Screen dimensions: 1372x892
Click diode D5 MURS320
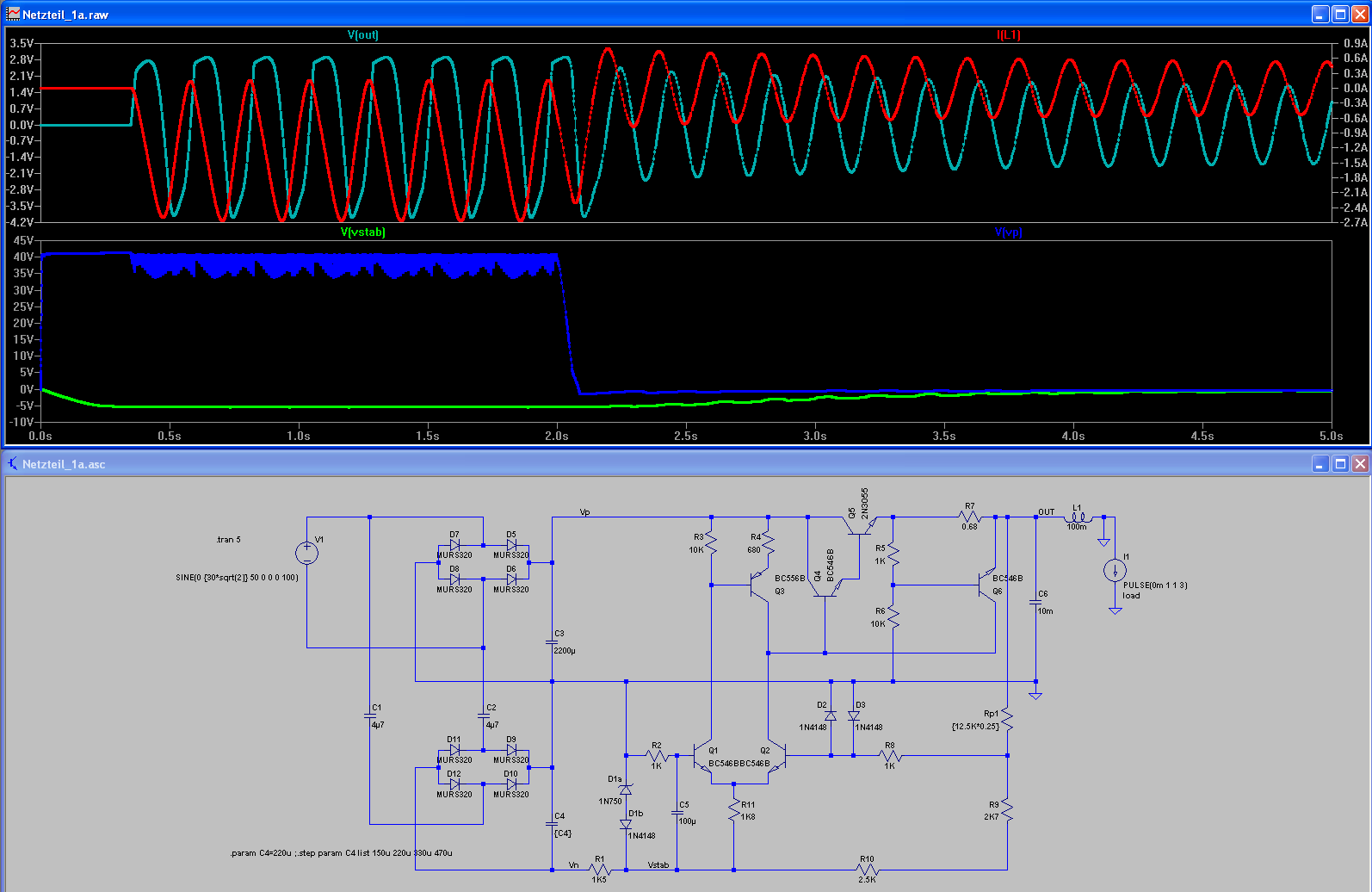pos(511,545)
